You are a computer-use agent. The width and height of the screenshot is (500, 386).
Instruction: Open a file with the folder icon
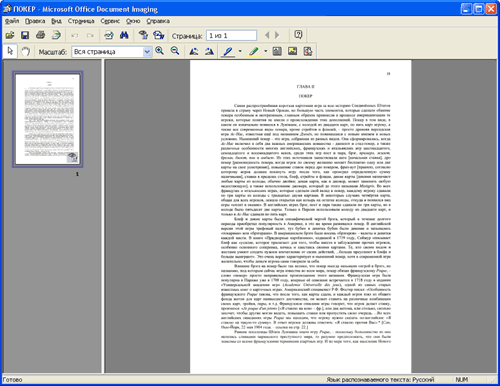point(10,35)
